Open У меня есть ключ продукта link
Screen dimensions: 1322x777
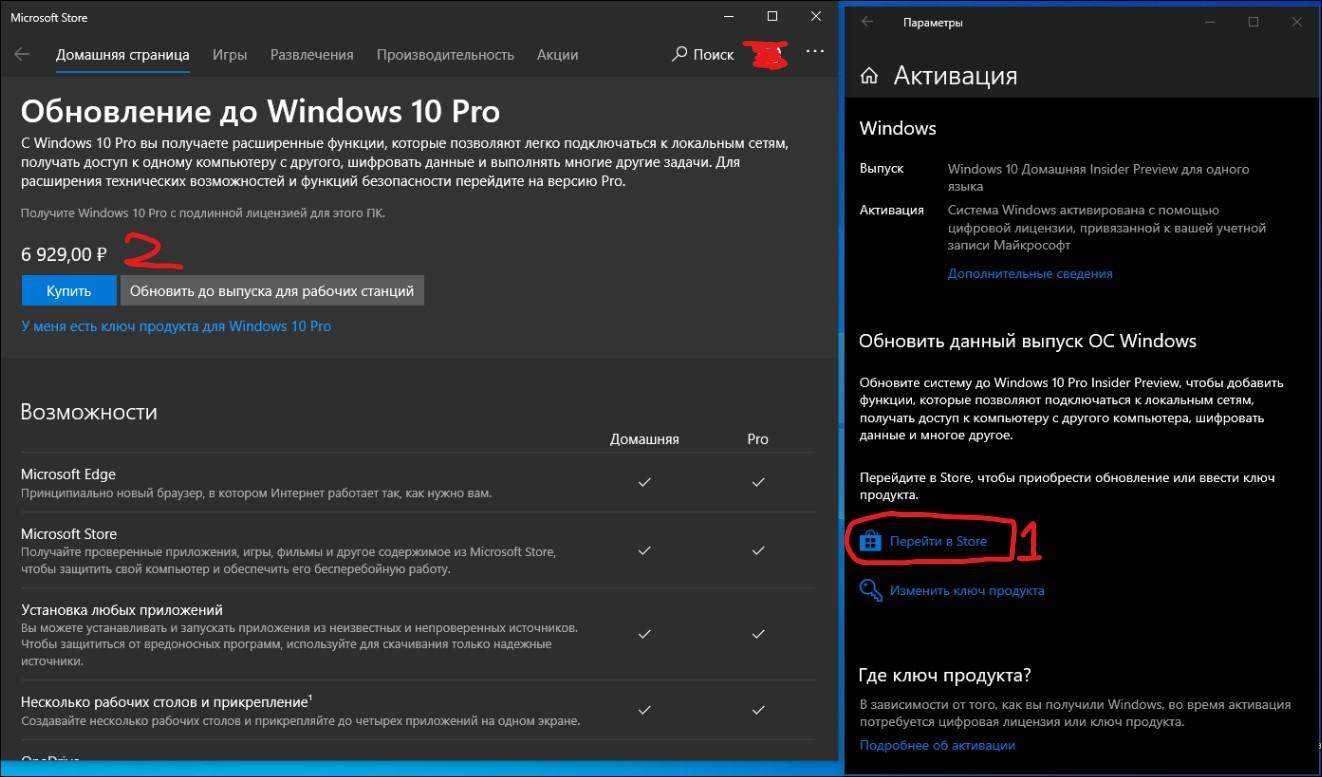176,326
